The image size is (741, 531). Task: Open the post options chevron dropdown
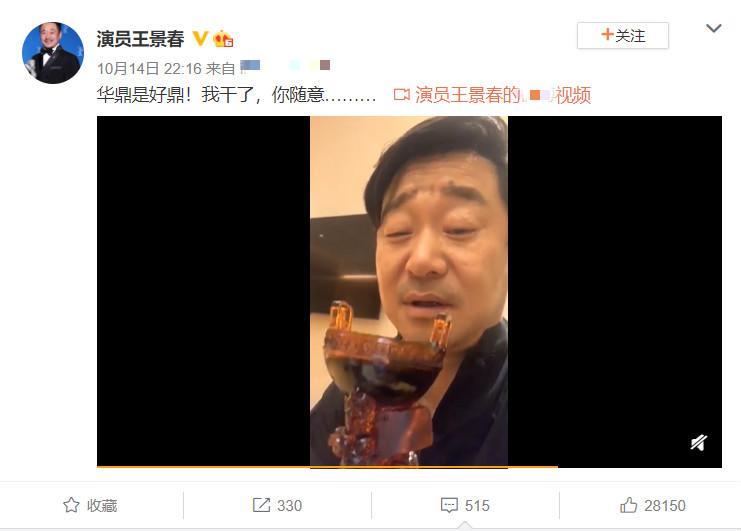coord(714,28)
